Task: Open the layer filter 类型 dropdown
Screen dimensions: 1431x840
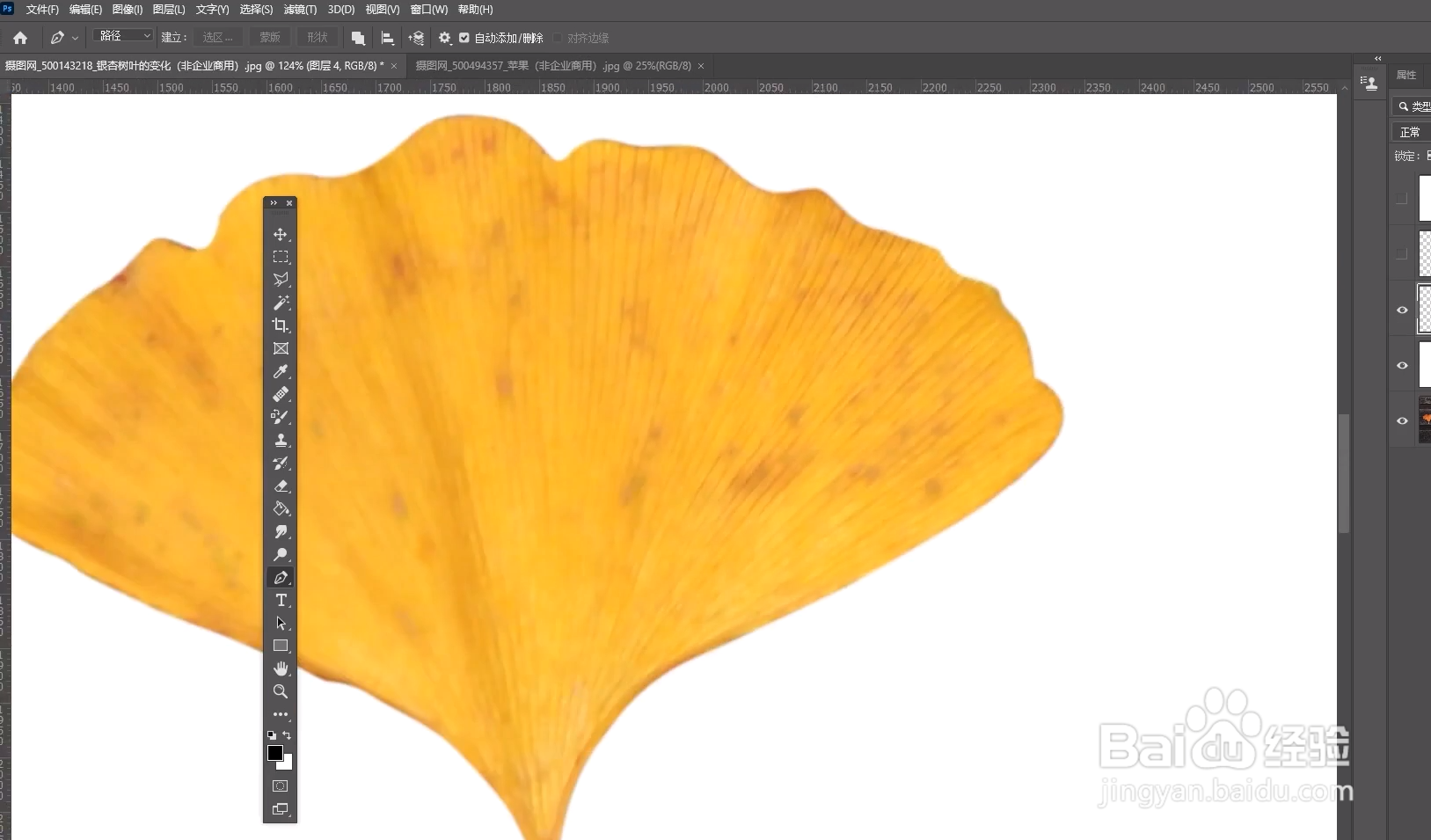Action: (x=1413, y=106)
